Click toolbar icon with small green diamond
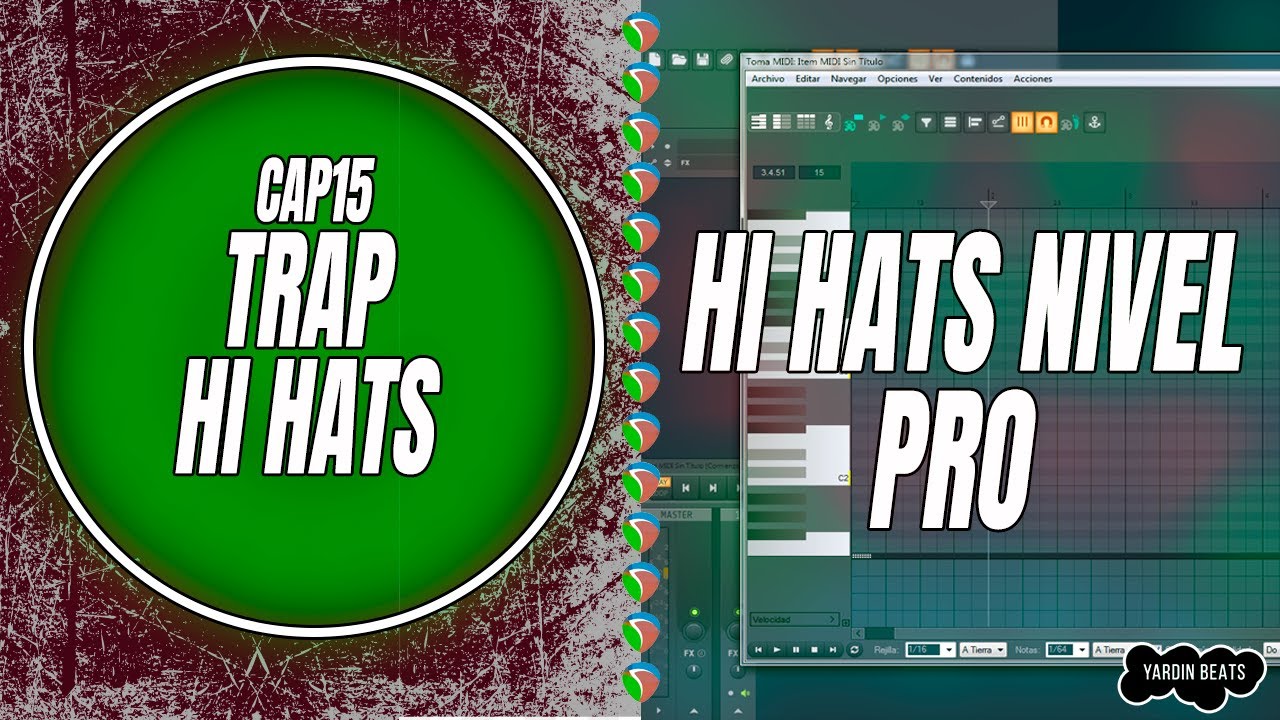 tap(900, 124)
